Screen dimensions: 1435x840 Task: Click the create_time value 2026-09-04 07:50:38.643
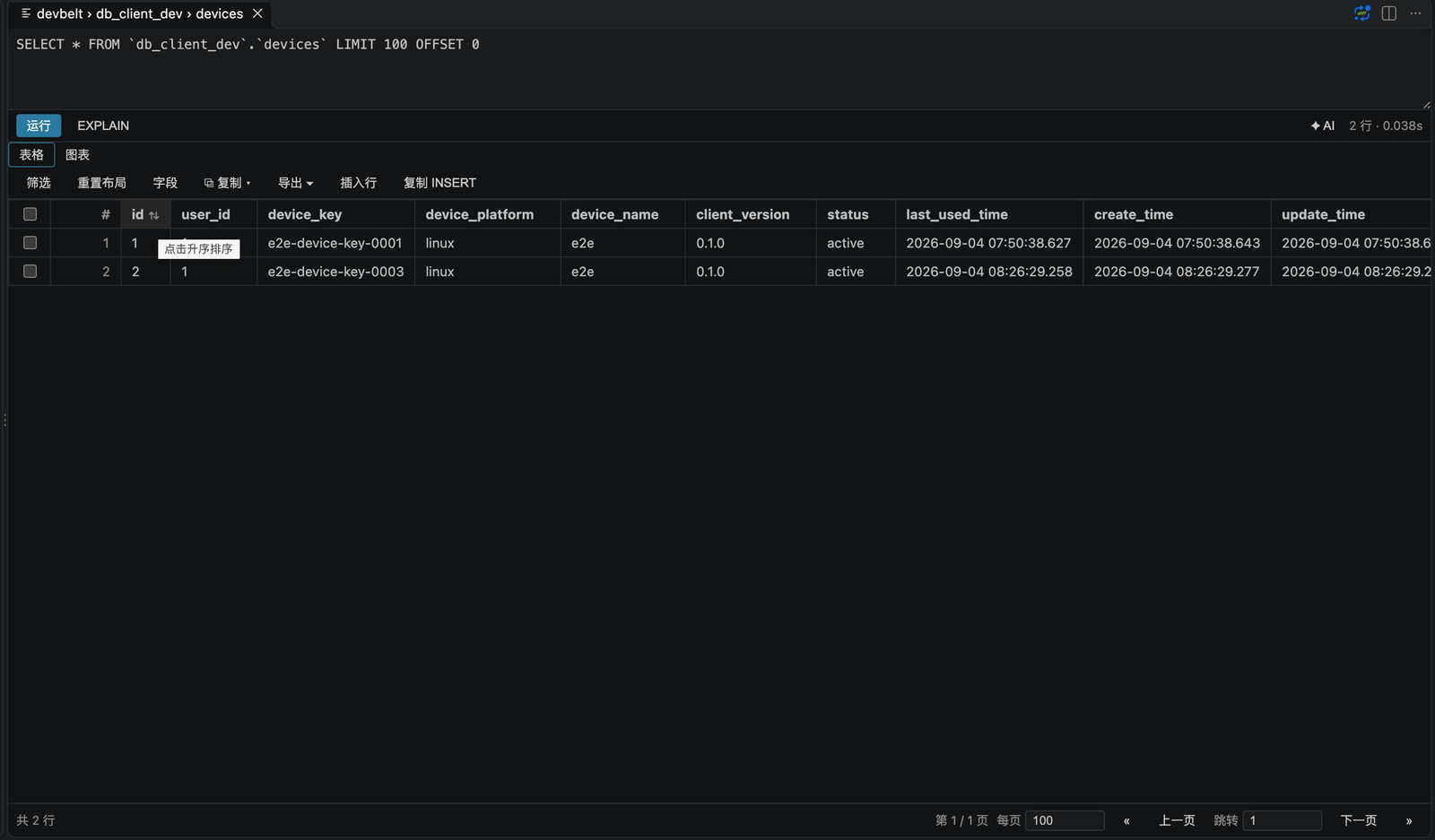pos(1177,243)
